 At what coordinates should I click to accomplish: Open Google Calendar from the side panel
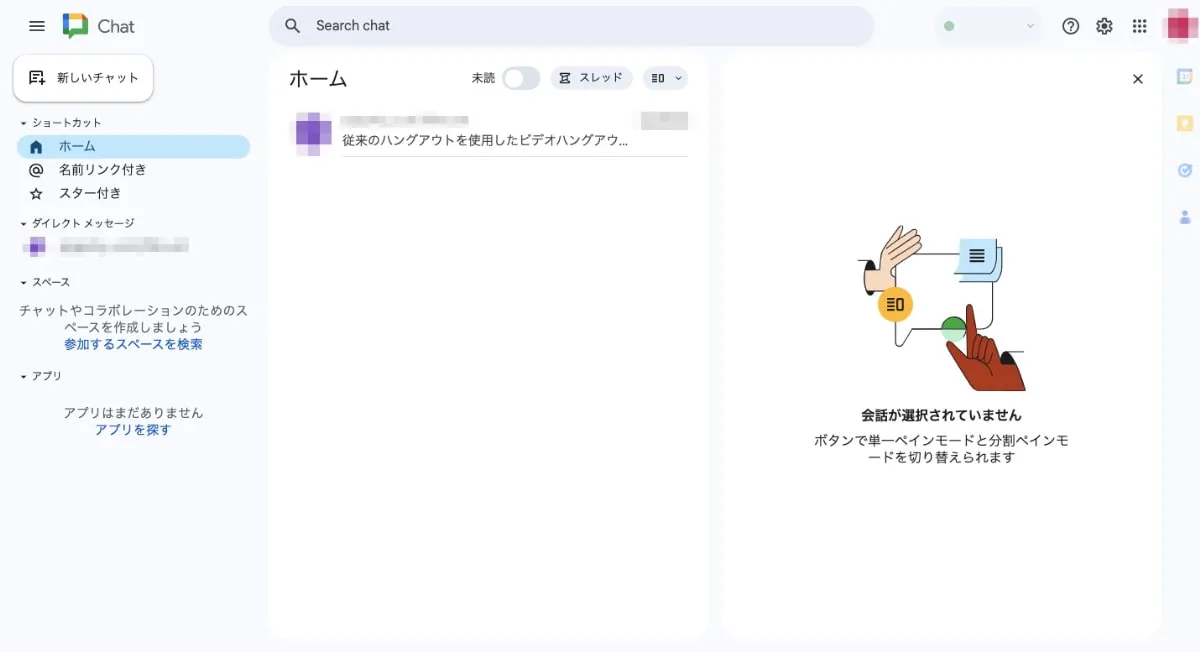pos(1184,75)
